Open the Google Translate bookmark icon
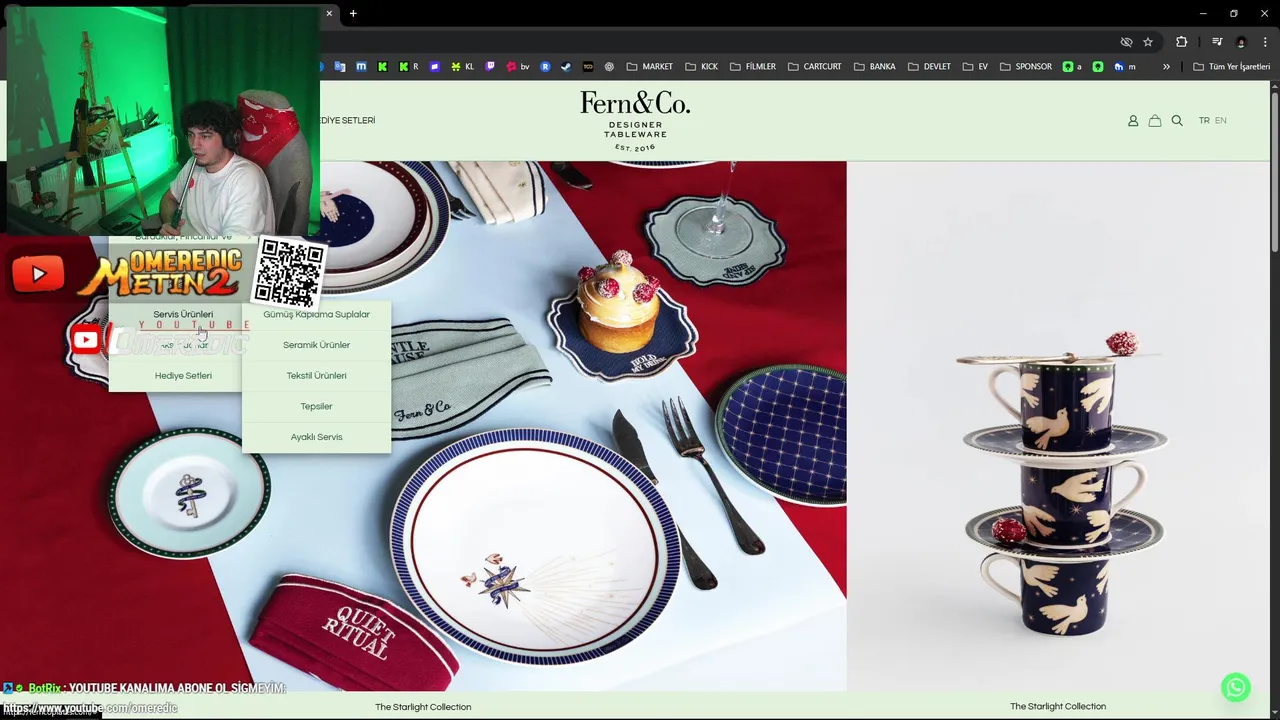Viewport: 1280px width, 720px height. click(340, 67)
